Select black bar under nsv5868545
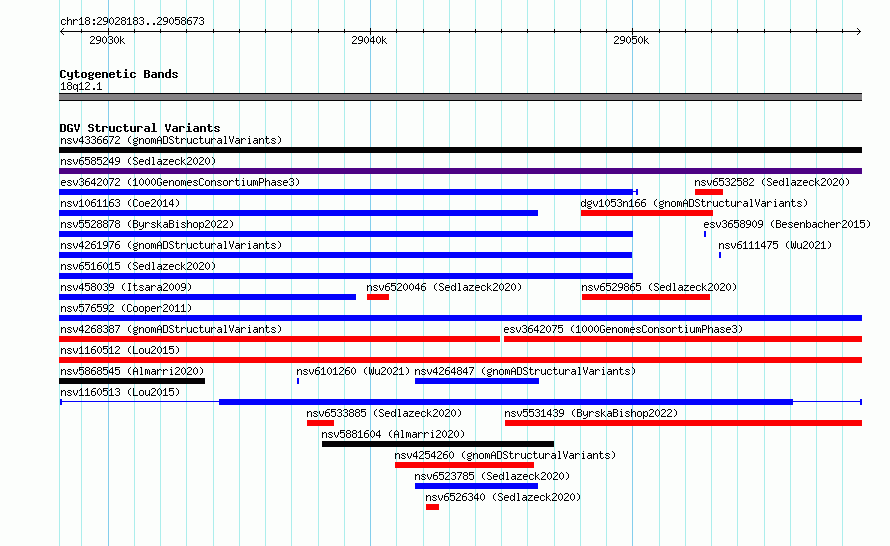Image resolution: width=890 pixels, height=546 pixels. [x=132, y=381]
